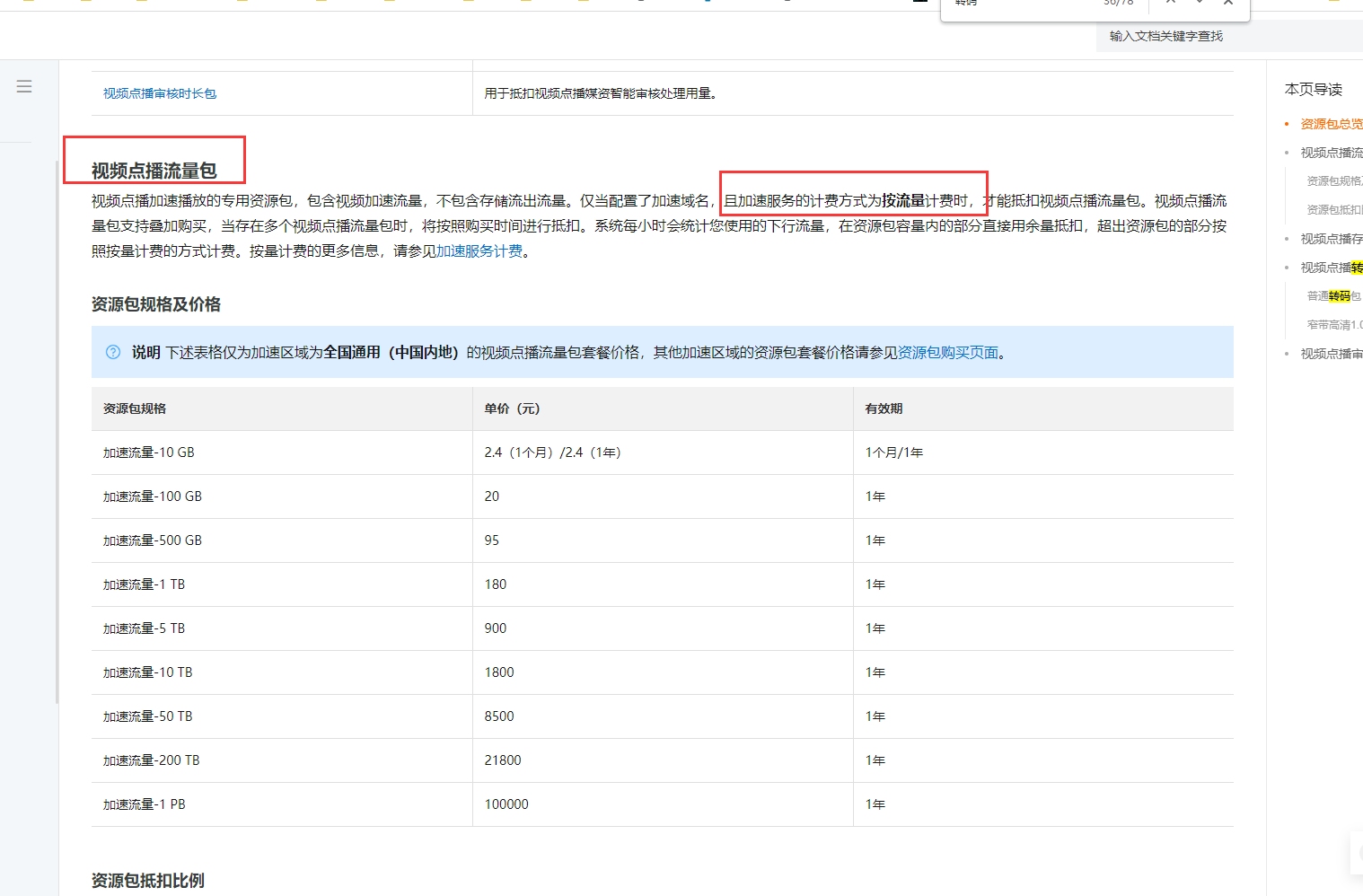
Task: Click the bold 按流量 text in the paragraph
Action: coord(903,201)
